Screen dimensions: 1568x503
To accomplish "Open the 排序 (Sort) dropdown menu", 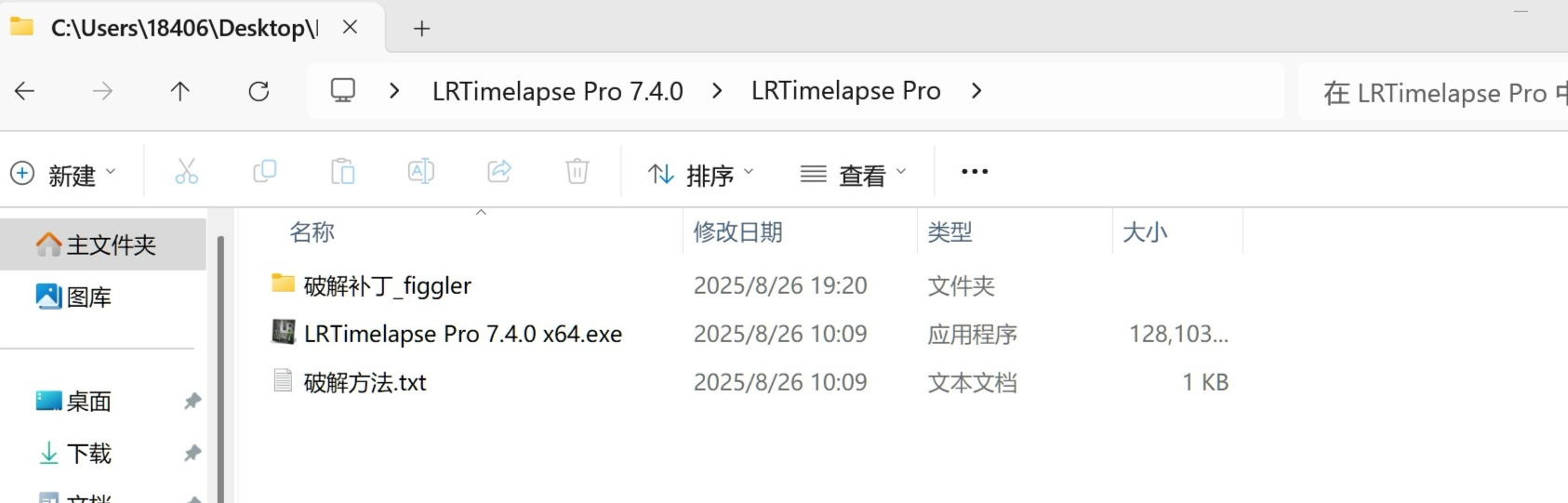I will click(701, 174).
